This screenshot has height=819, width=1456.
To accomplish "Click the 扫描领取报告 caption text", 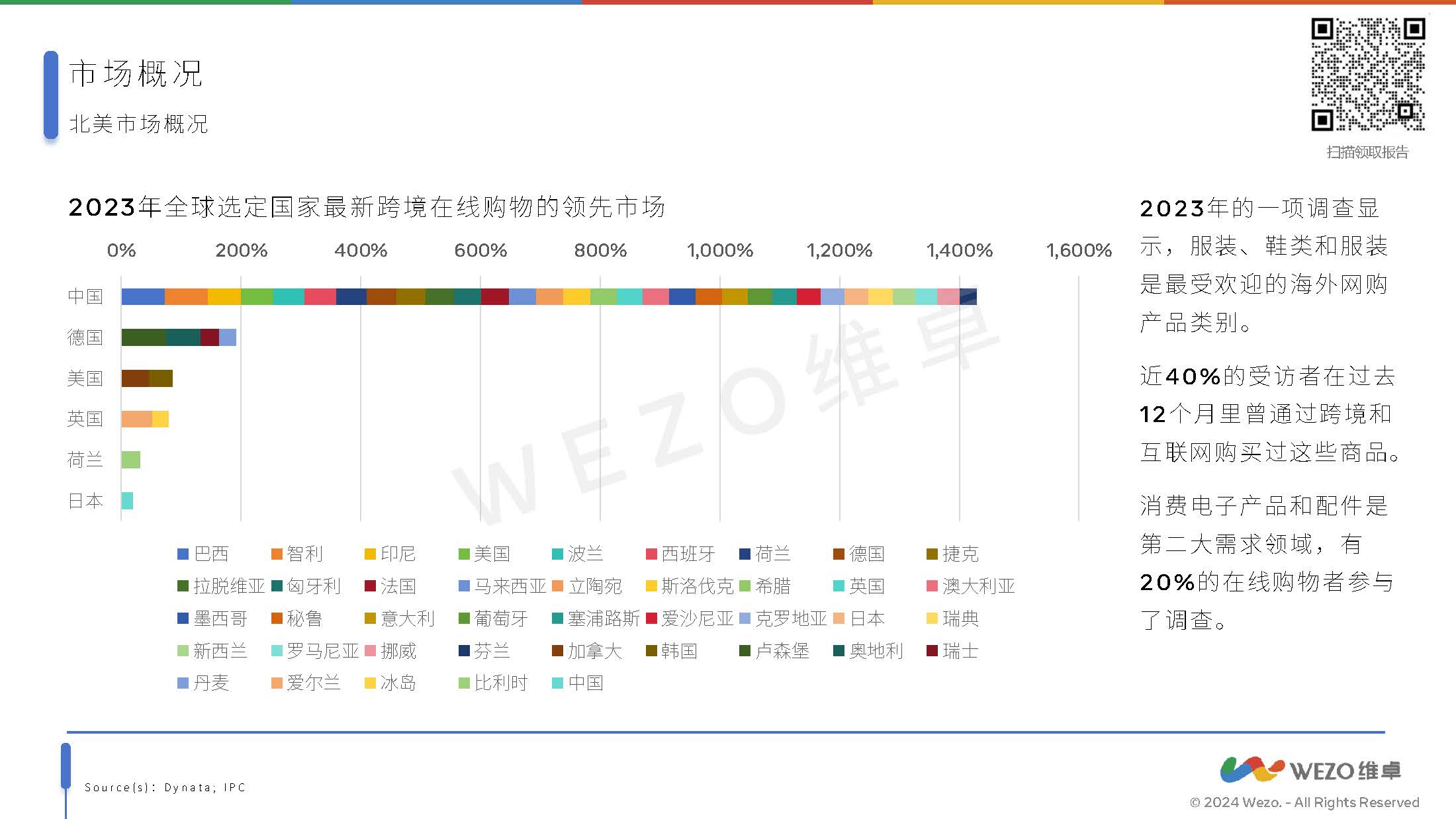I will (x=1367, y=152).
